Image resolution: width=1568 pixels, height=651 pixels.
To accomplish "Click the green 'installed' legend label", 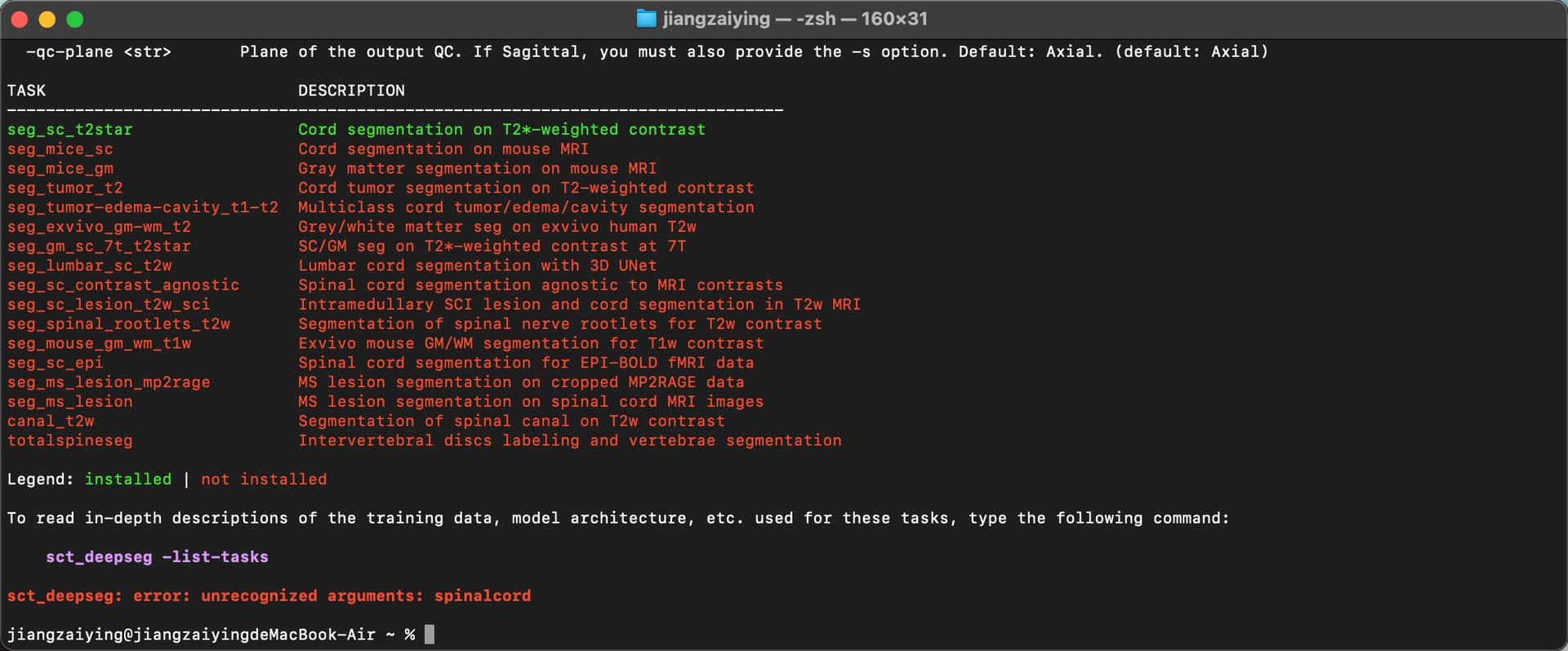I will coord(128,479).
